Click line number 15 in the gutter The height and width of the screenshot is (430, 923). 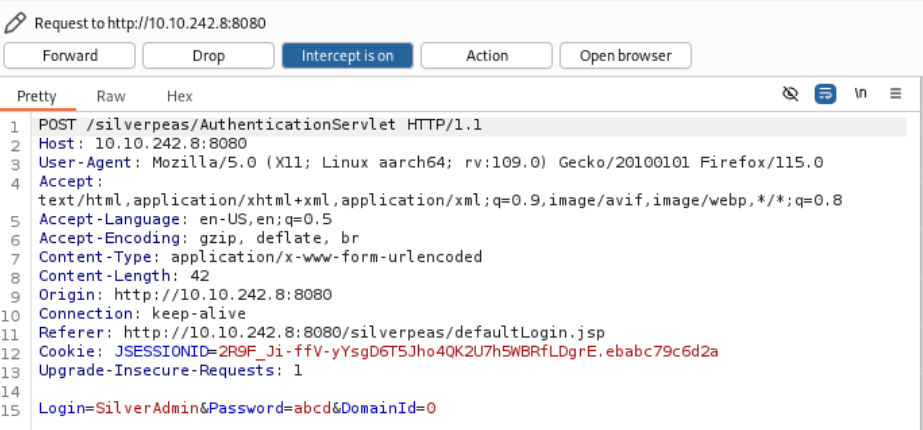click(x=10, y=411)
